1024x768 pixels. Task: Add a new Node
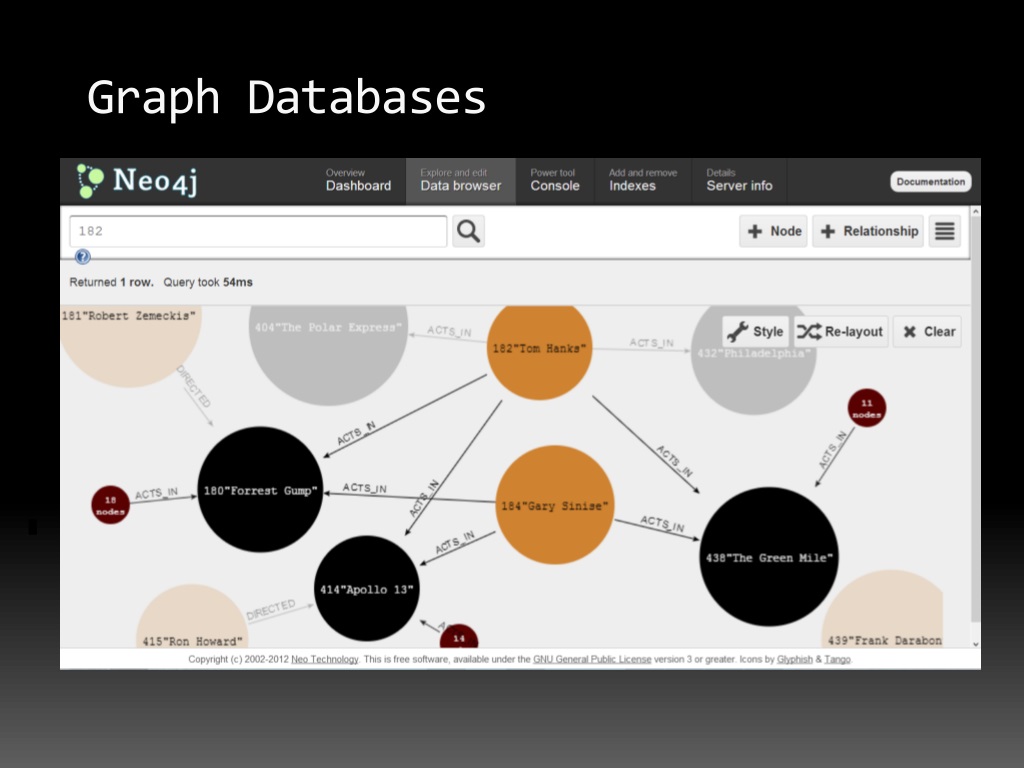[x=773, y=231]
